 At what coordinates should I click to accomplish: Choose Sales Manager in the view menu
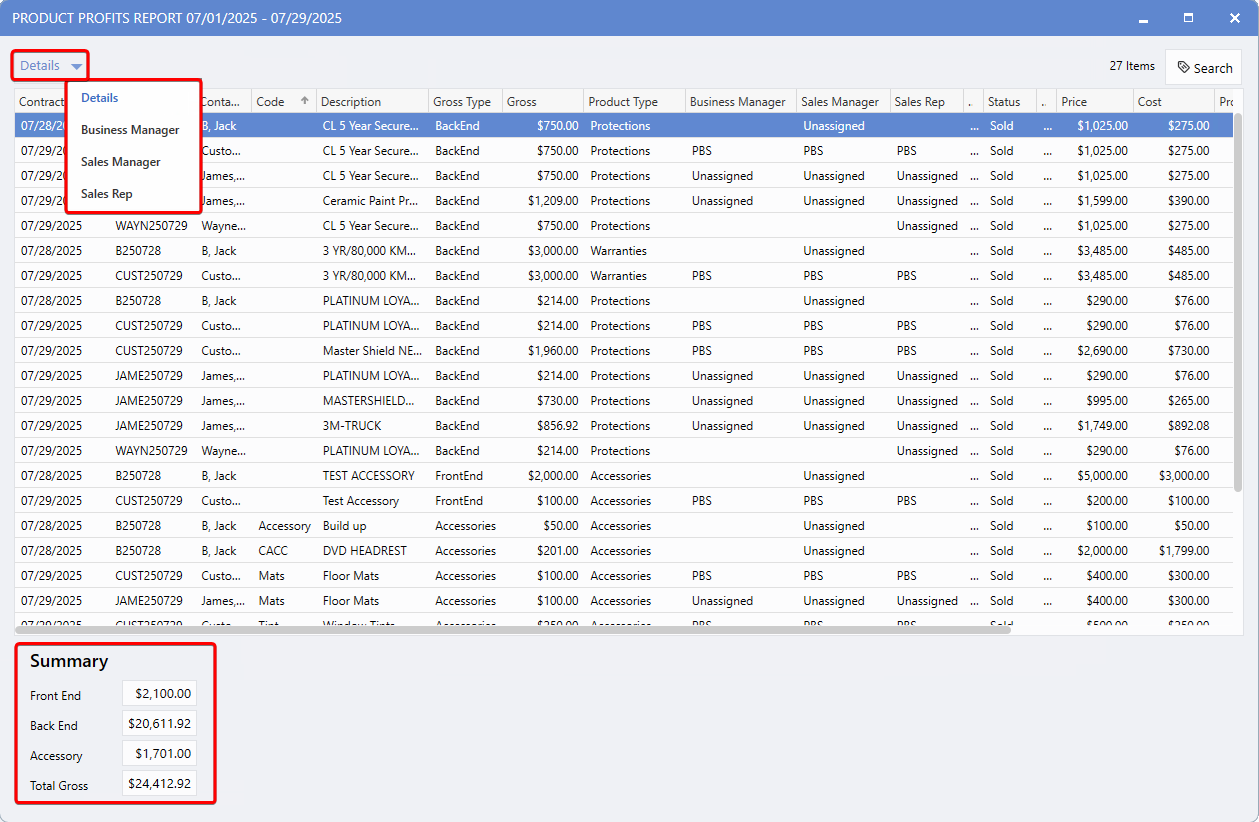tap(121, 162)
